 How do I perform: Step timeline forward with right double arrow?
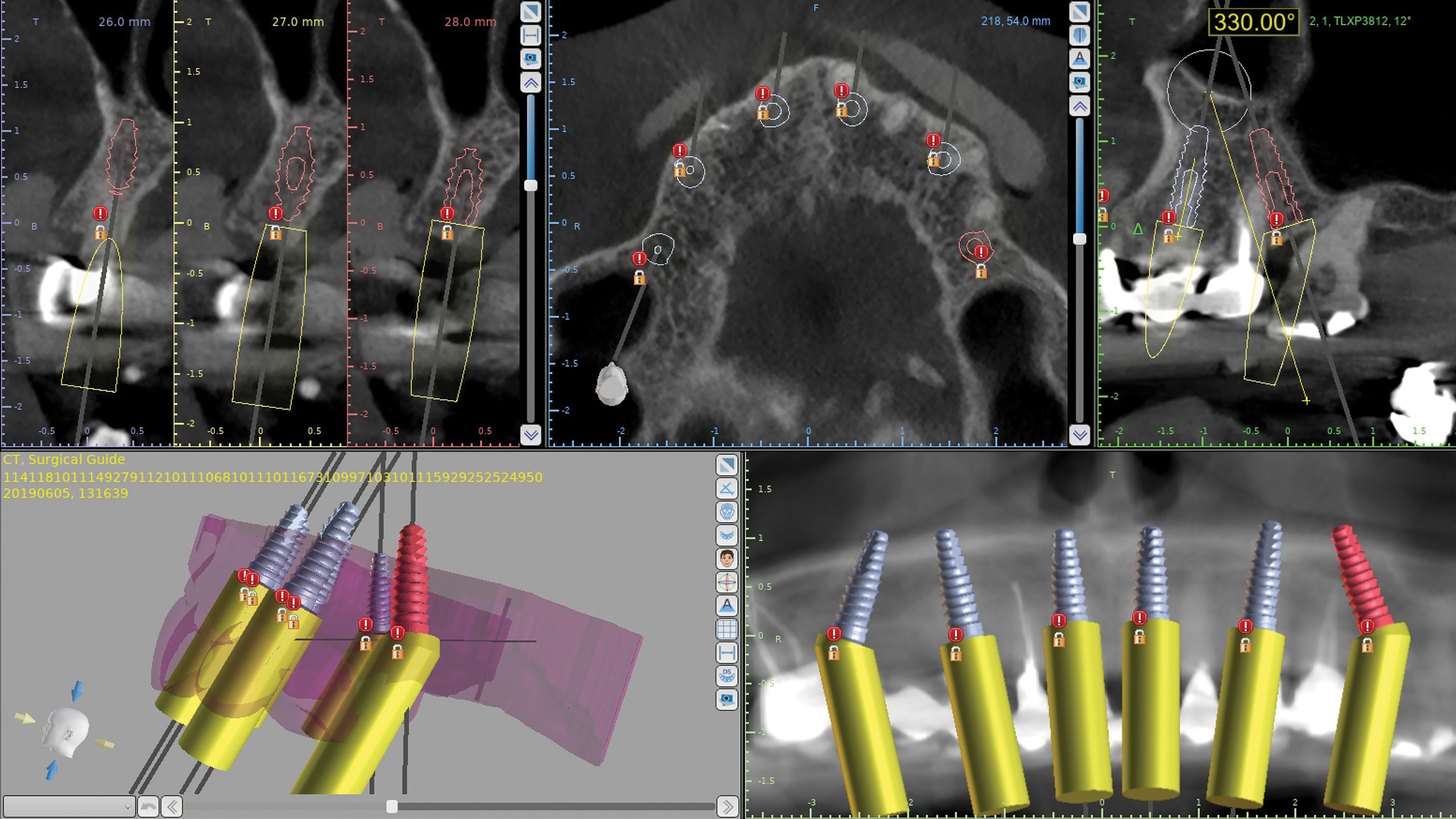point(727,807)
